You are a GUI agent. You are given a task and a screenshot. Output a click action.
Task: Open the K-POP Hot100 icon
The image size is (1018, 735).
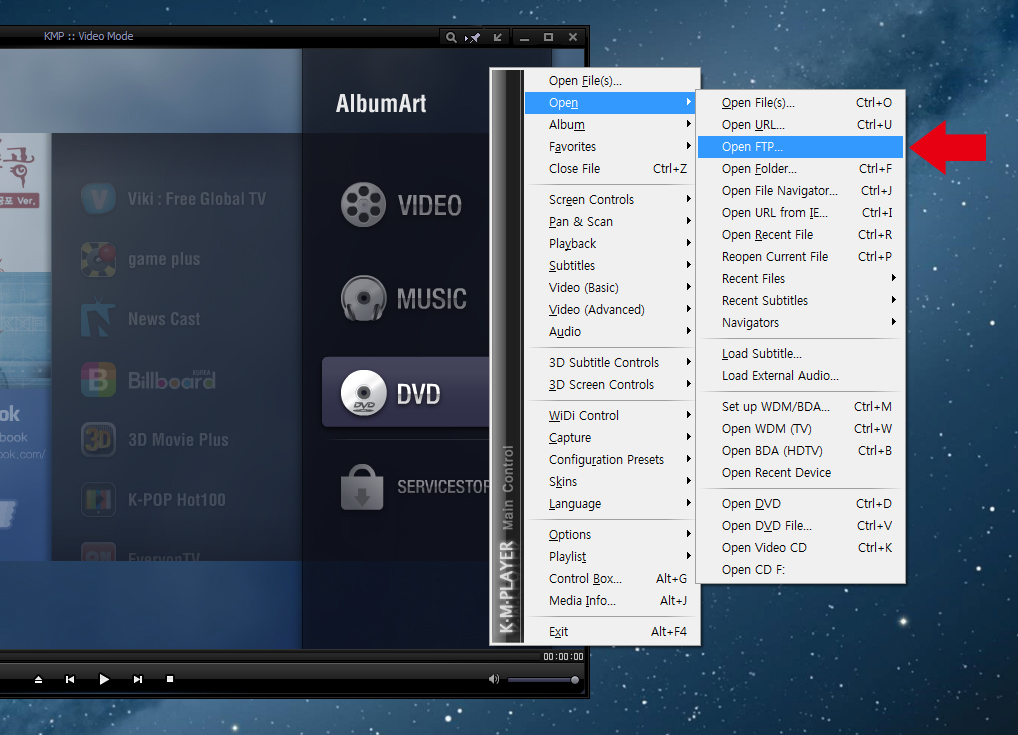click(x=99, y=500)
